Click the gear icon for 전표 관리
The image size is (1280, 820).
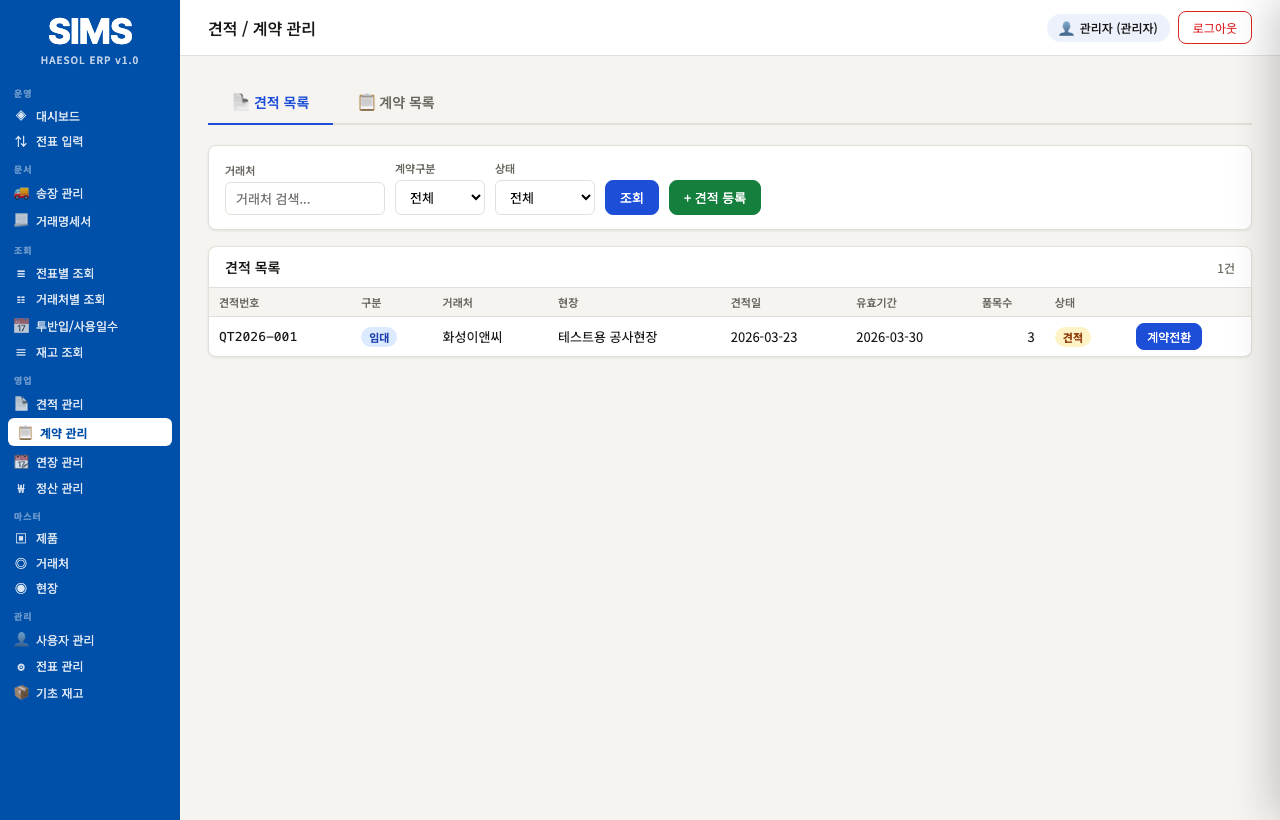pyautogui.click(x=21, y=666)
